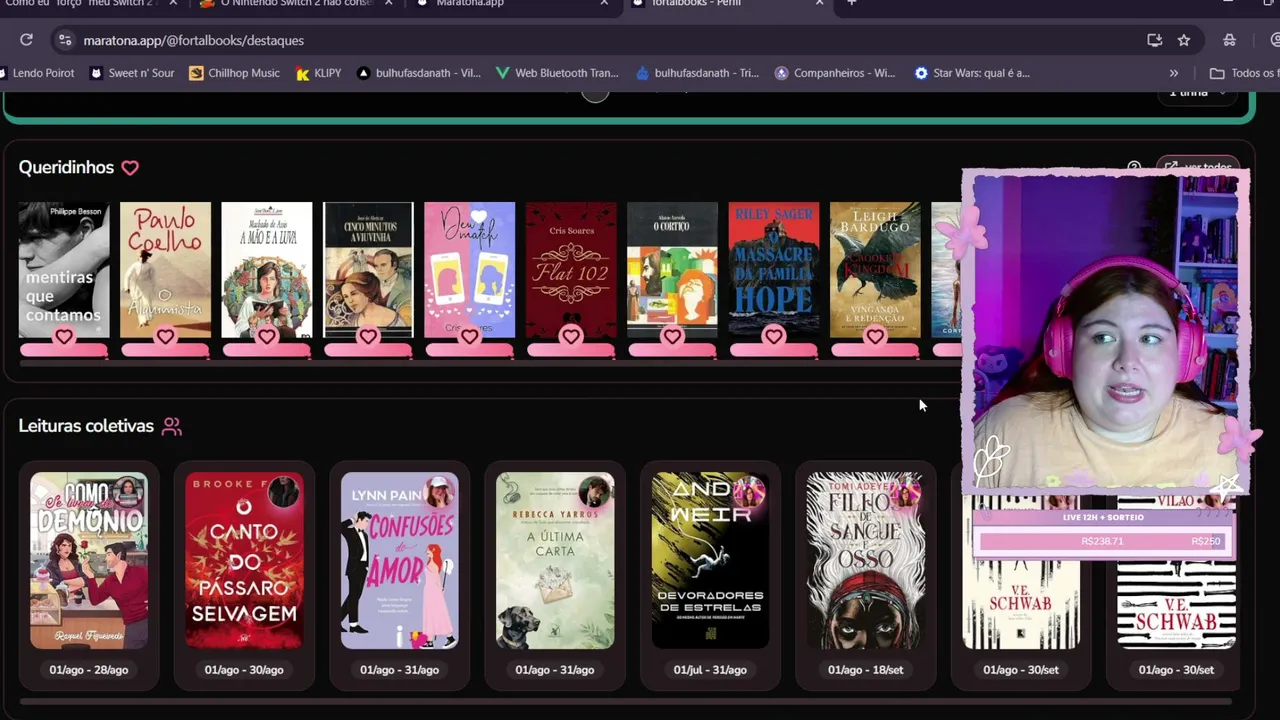Click host avatar on 'Devoradores de Estrelas' card
Screen dimensions: 1280x720
pos(749,492)
